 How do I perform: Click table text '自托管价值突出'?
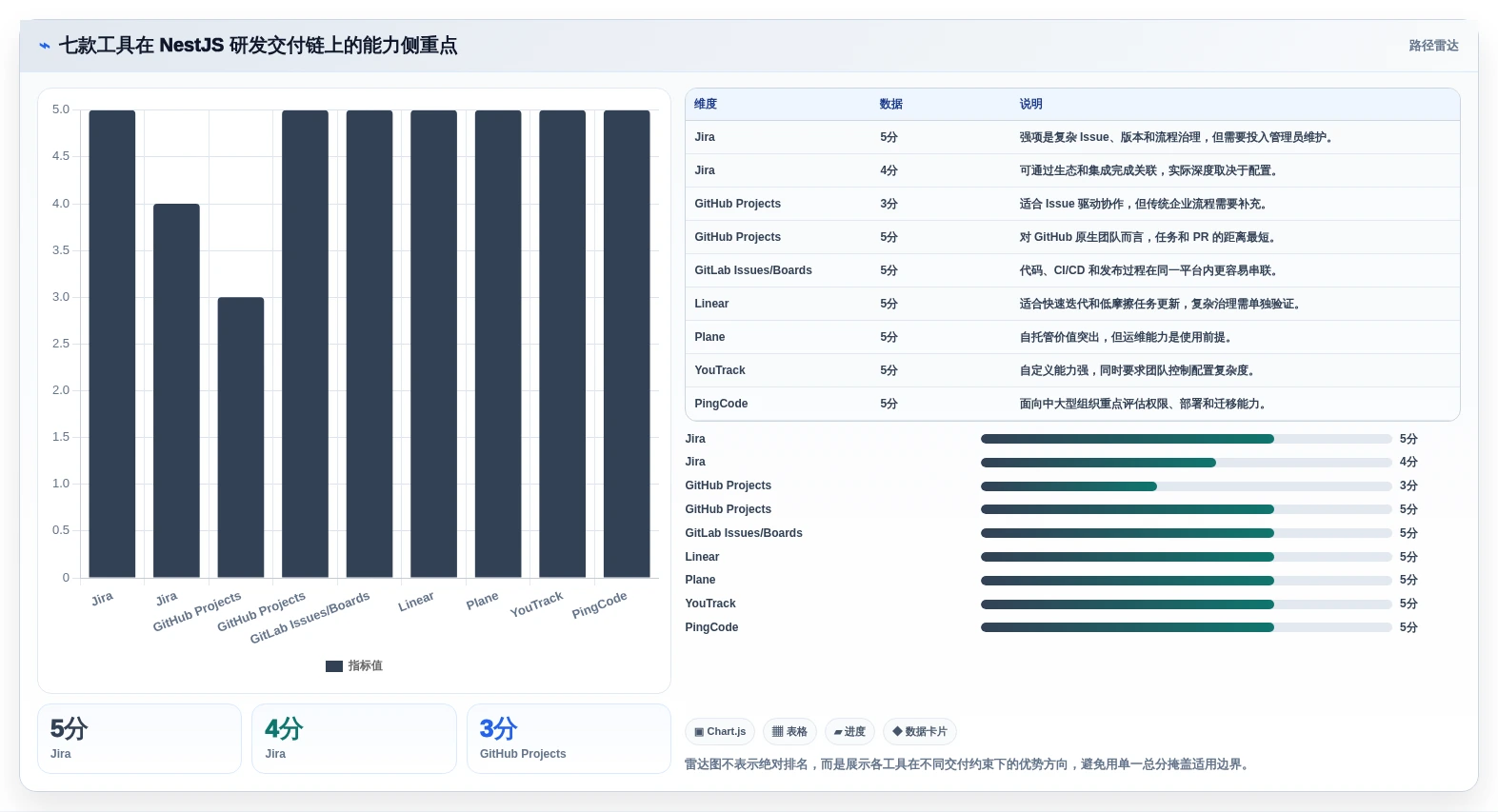tap(1059, 337)
